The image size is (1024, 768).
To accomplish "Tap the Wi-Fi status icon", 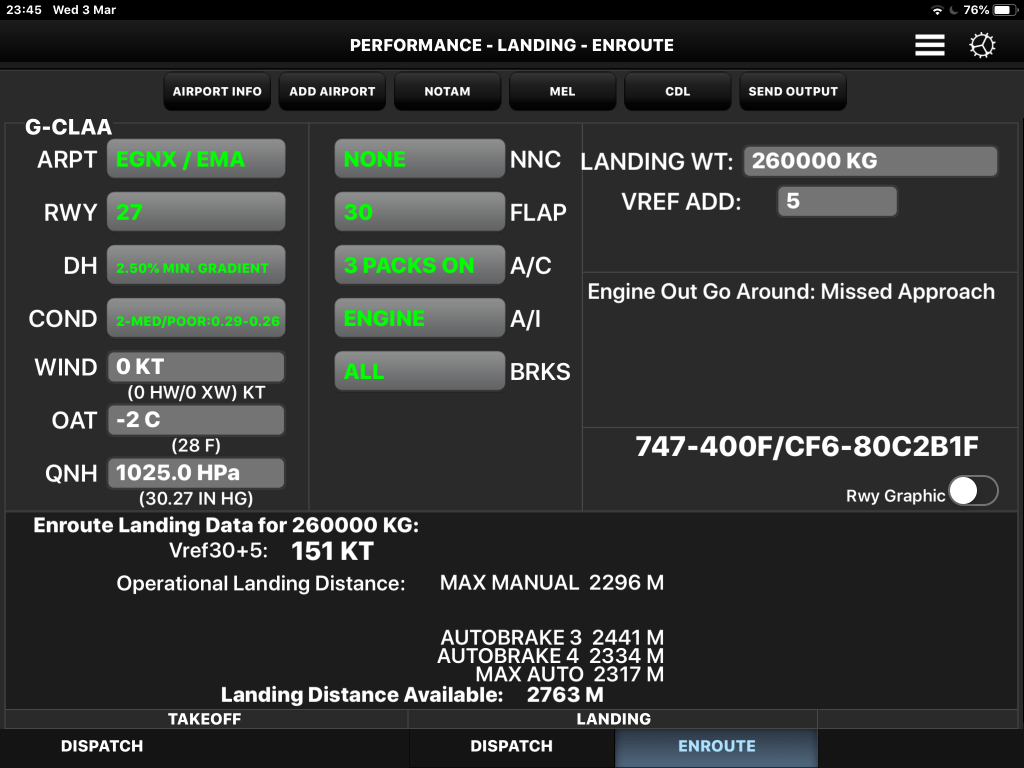I will [937, 10].
